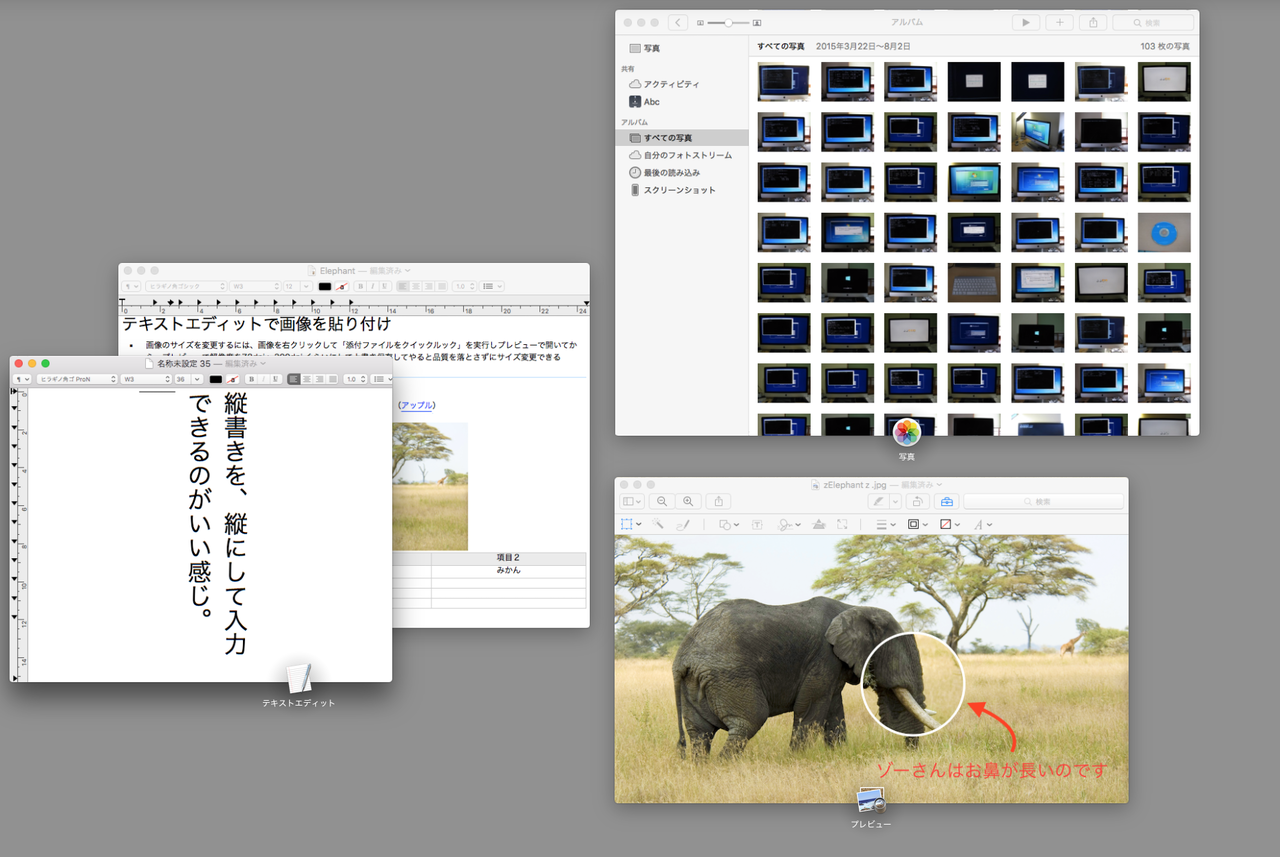
Task: Click the search field in Photos window
Action: pos(1153,22)
